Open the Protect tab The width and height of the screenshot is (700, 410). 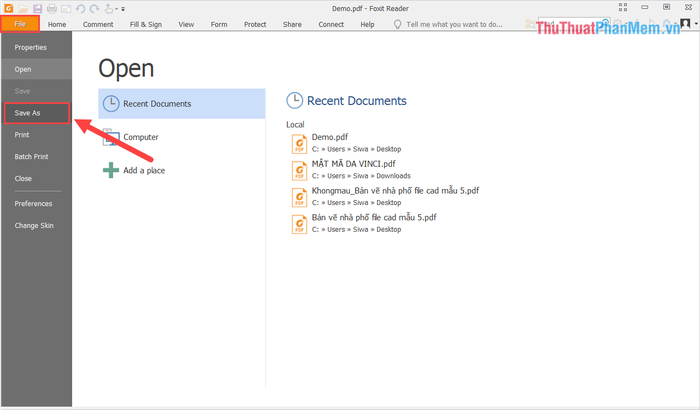255,24
